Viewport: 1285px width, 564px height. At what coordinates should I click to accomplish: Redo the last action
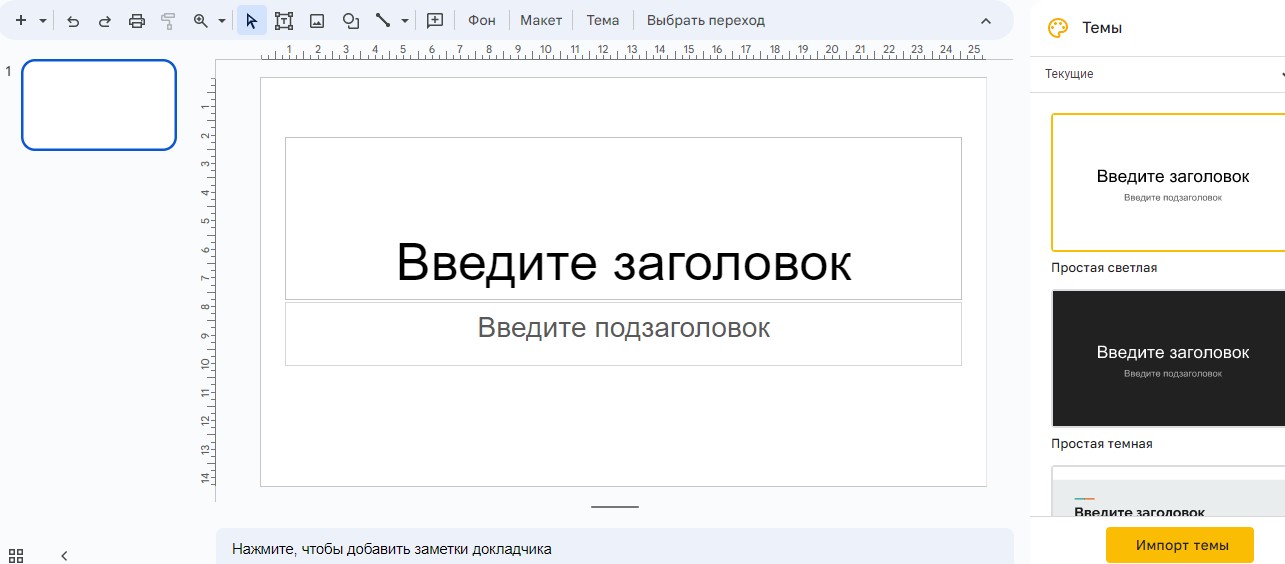pyautogui.click(x=104, y=20)
